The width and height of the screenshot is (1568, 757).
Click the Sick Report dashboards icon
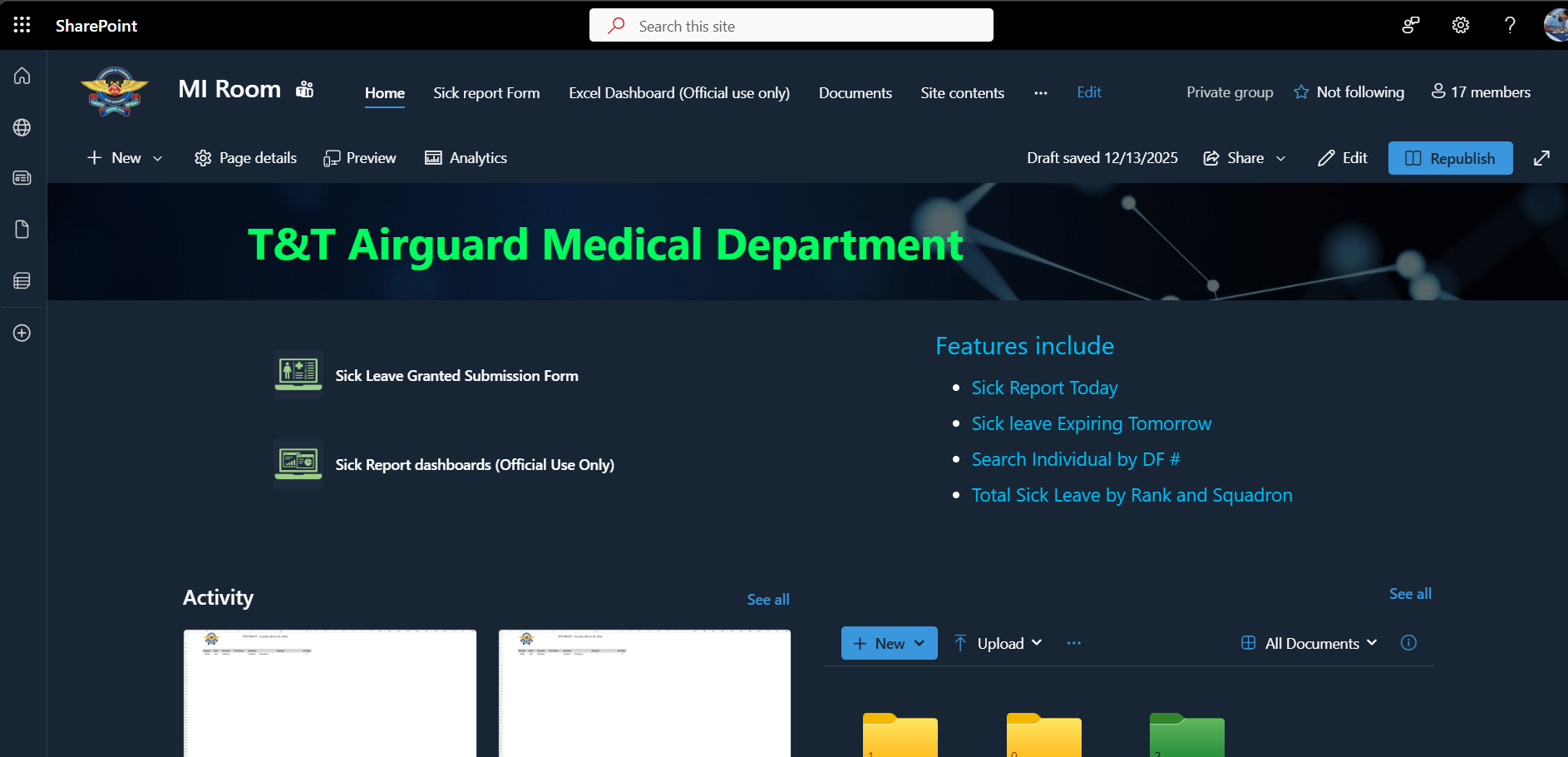298,463
